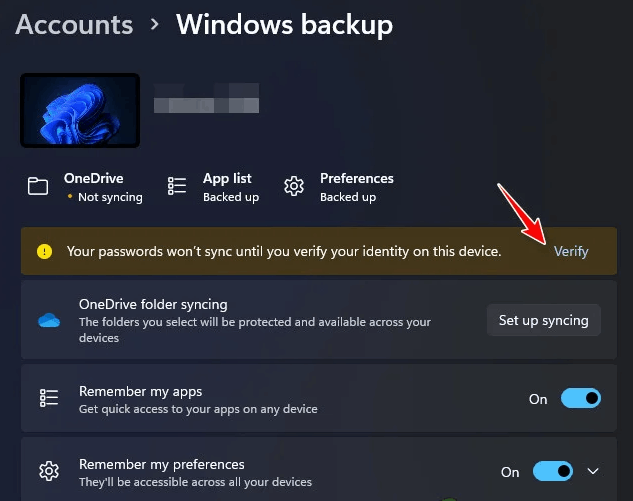This screenshot has width=633, height=501.
Task: Click the blue OneDrive cloud icon
Action: (49, 321)
